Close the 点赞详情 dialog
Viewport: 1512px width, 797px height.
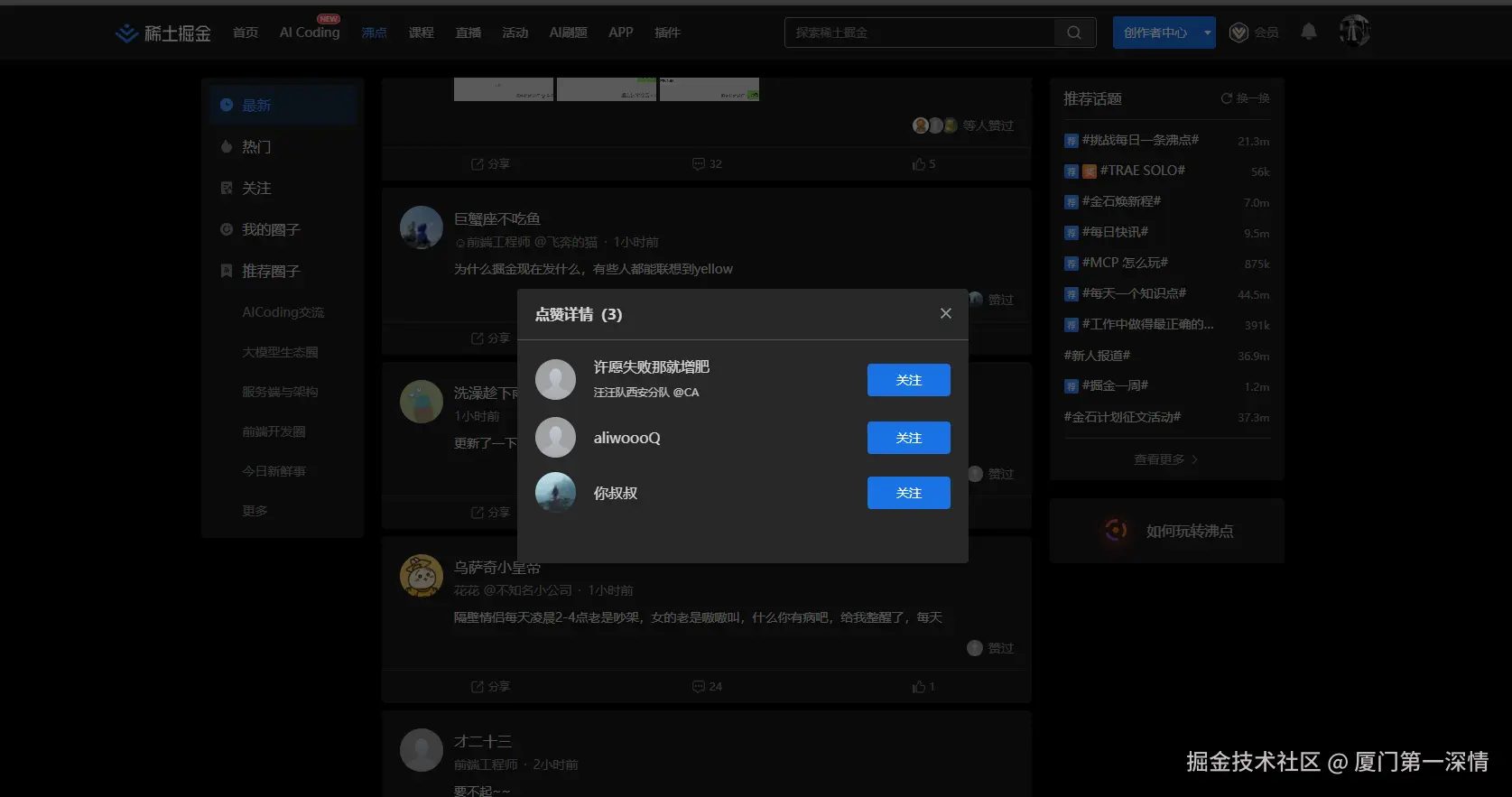click(x=945, y=313)
